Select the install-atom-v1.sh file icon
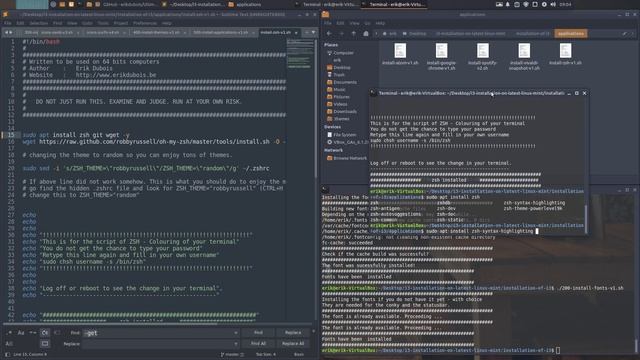Viewport: 640px width, 360px height. [x=400, y=51]
